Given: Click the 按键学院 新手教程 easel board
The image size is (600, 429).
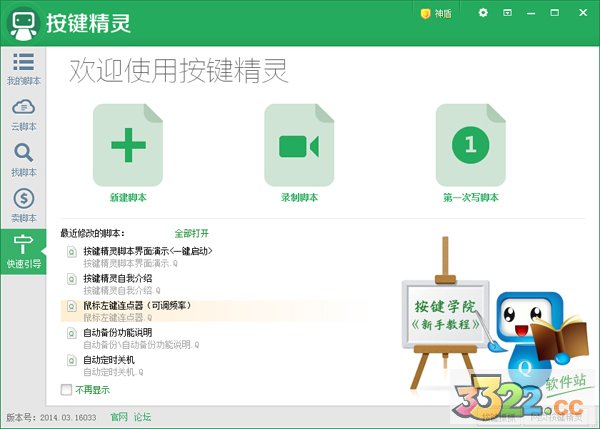Looking at the screenshot, I should point(445,314).
